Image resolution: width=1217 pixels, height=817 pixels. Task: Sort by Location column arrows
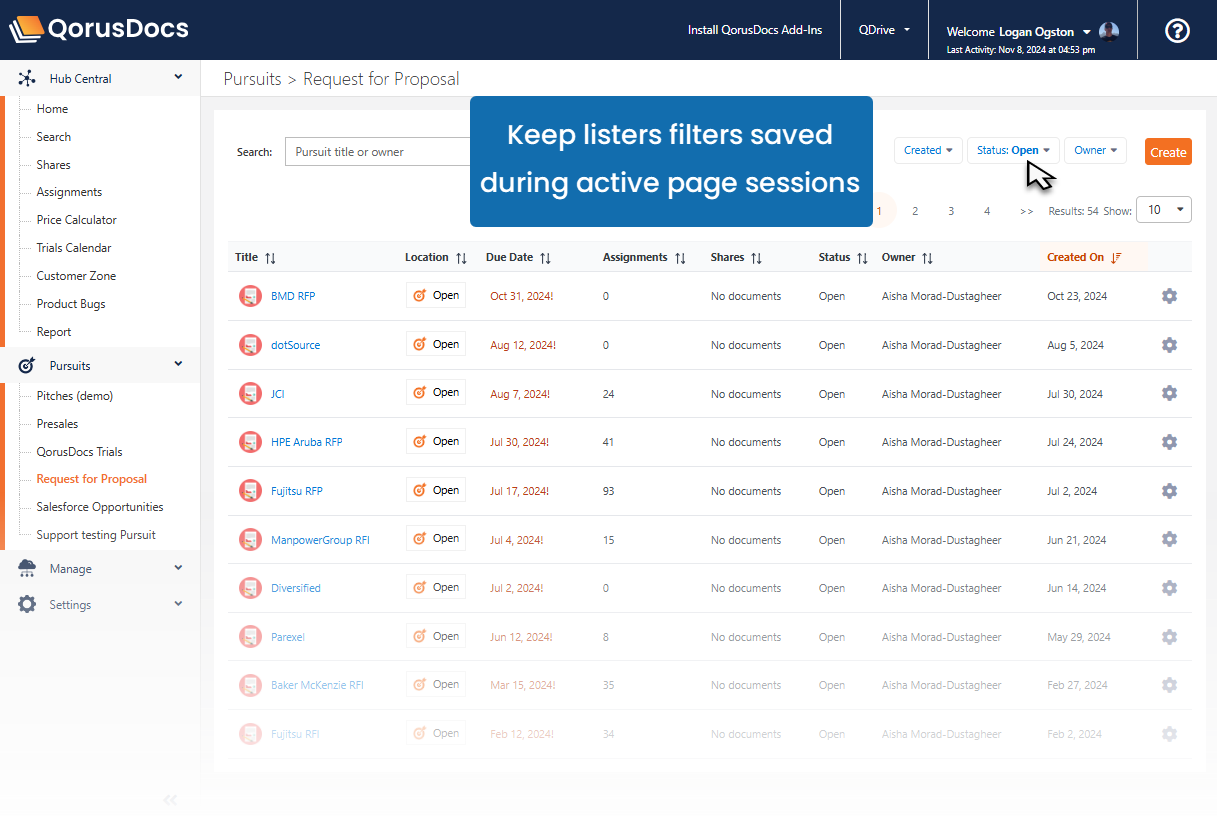pyautogui.click(x=461, y=258)
